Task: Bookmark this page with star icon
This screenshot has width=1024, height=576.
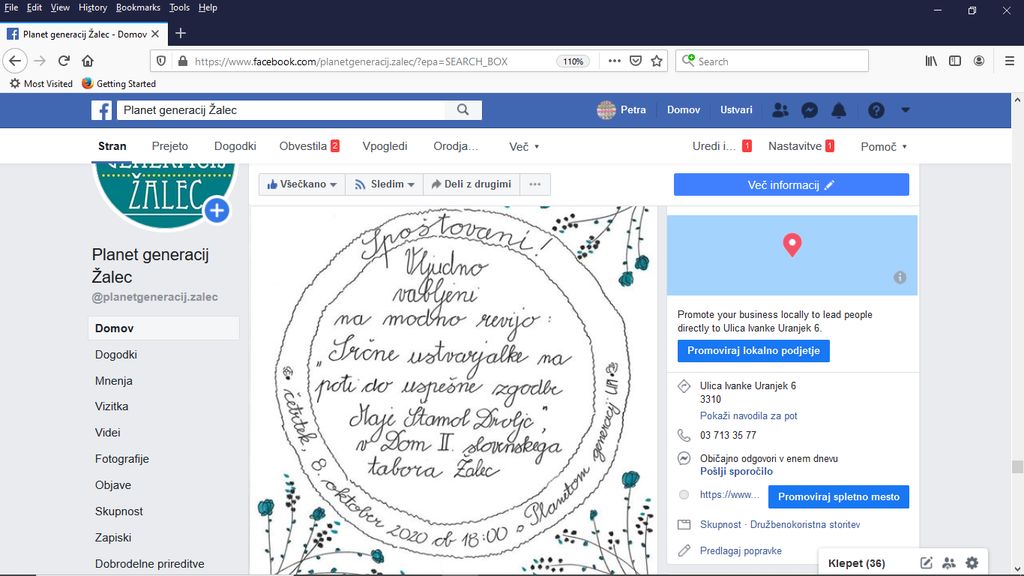Action: click(657, 61)
